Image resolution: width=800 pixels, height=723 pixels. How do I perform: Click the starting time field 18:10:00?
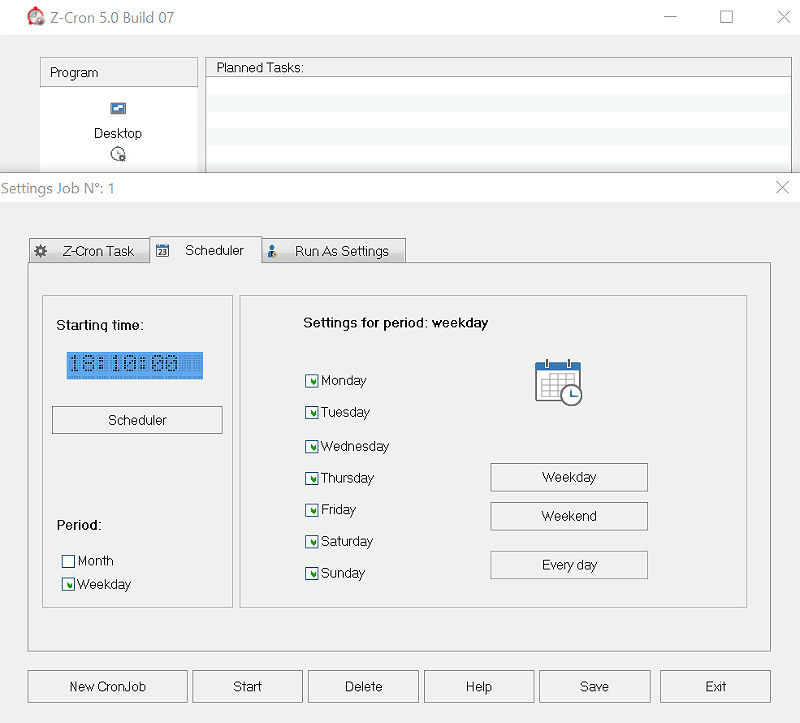tap(135, 365)
